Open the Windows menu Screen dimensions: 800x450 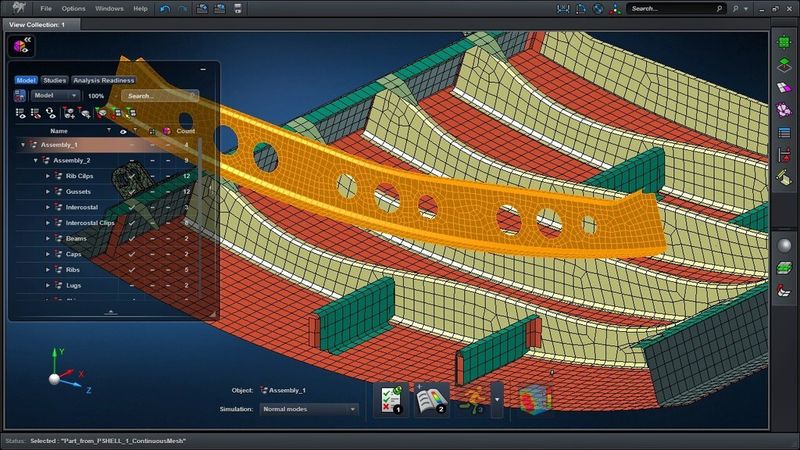(x=109, y=9)
